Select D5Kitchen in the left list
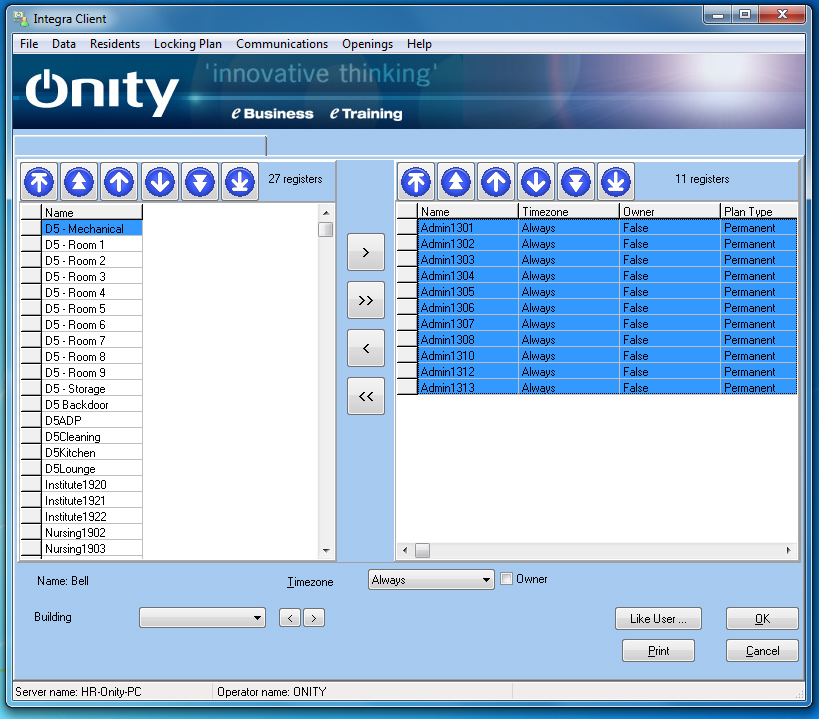819x719 pixels. [x=71, y=453]
